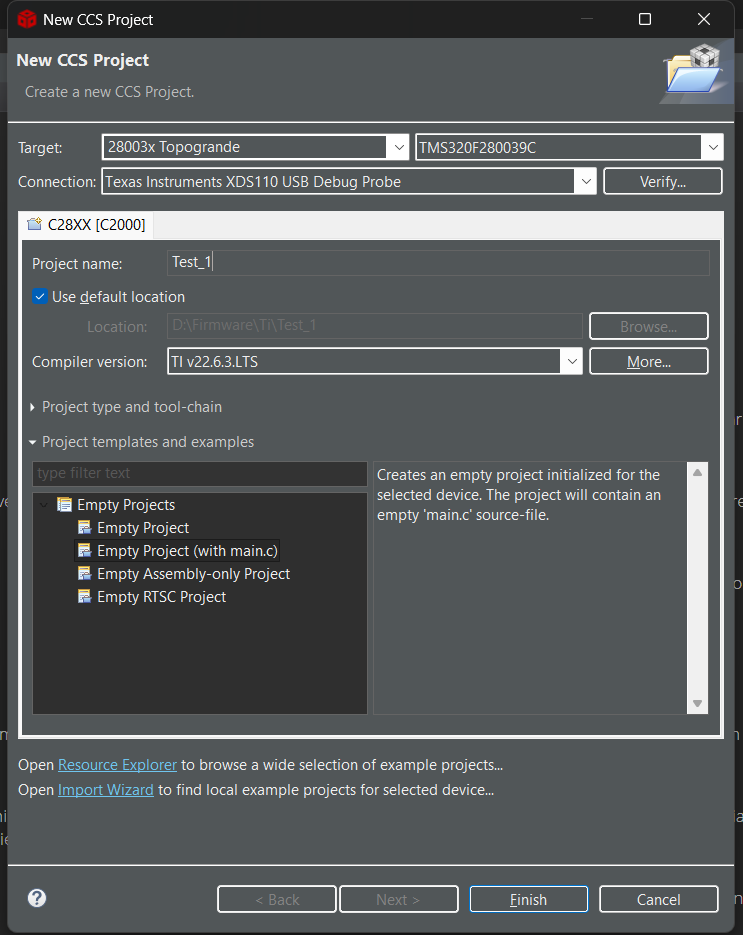The image size is (743, 935).
Task: Select the C28XX [C2000] tab
Action: (x=88, y=225)
